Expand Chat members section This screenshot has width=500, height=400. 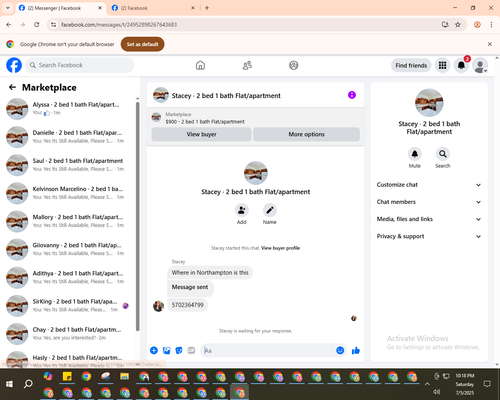[429, 202]
